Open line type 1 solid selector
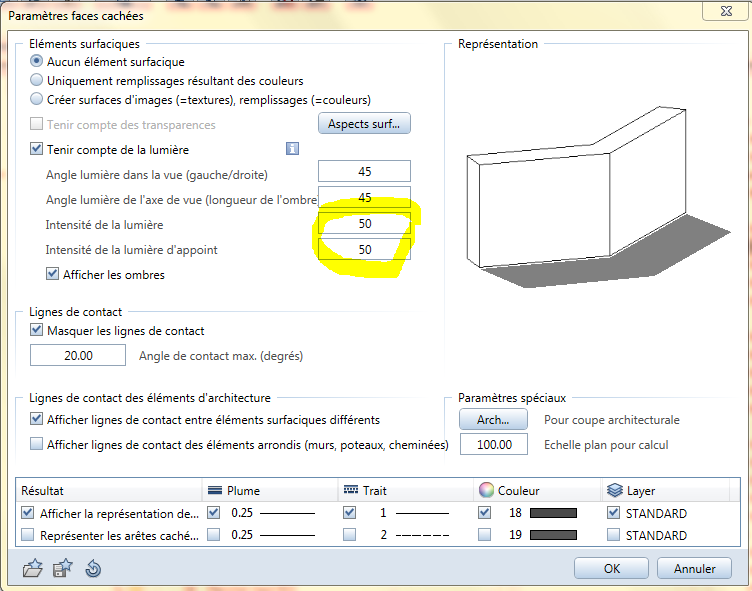 (x=414, y=513)
